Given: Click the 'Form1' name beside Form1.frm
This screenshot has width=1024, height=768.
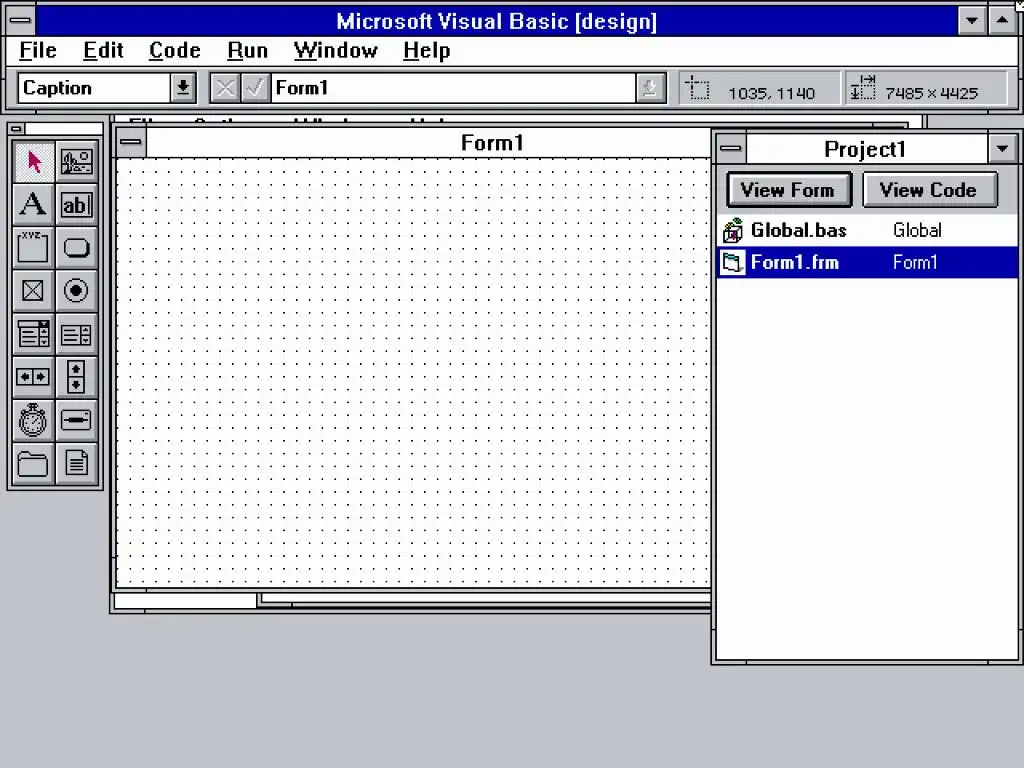Looking at the screenshot, I should click(915, 263).
